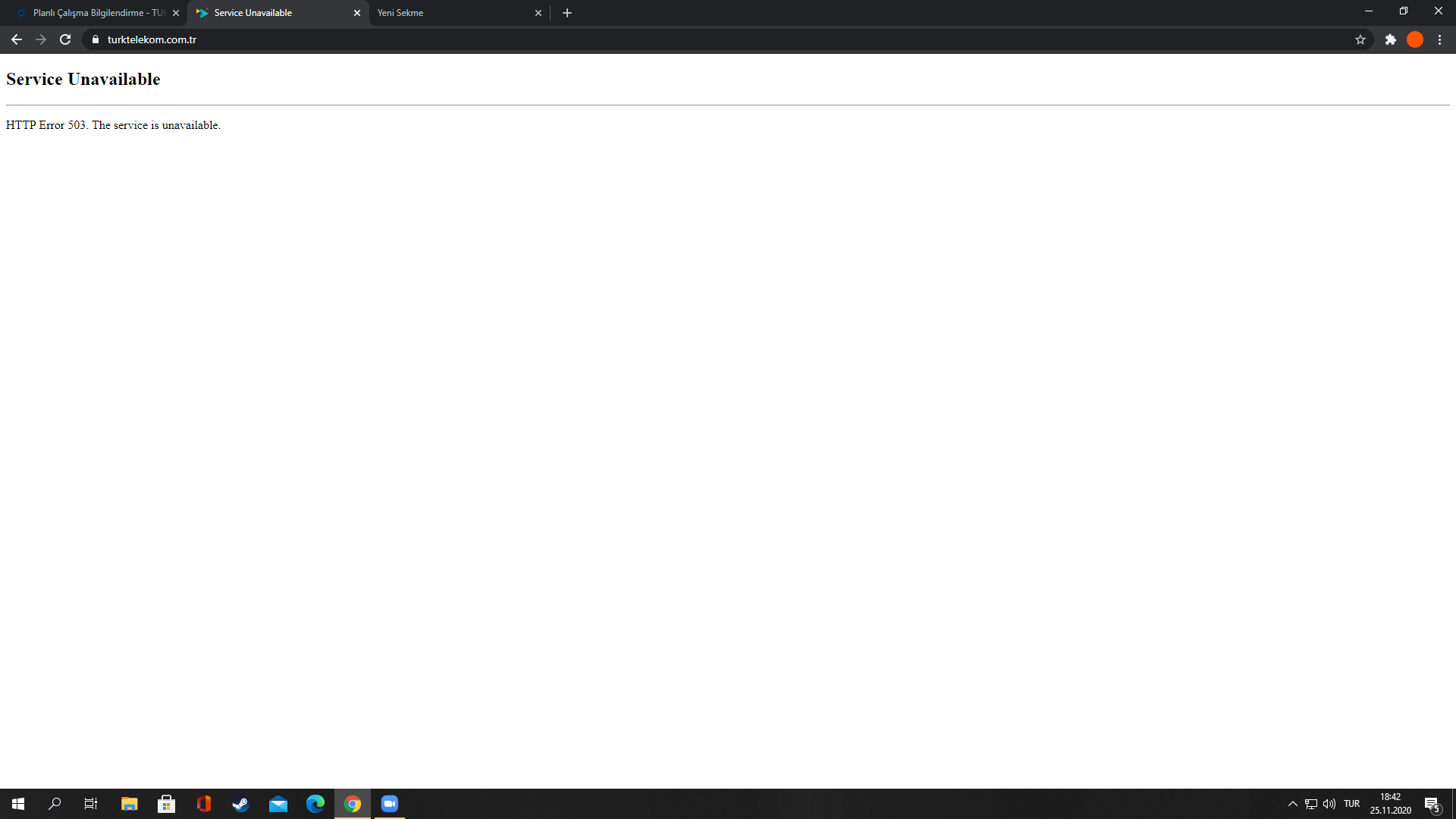Click the network/internet status icon
This screenshot has height=819, width=1456.
click(x=1311, y=803)
